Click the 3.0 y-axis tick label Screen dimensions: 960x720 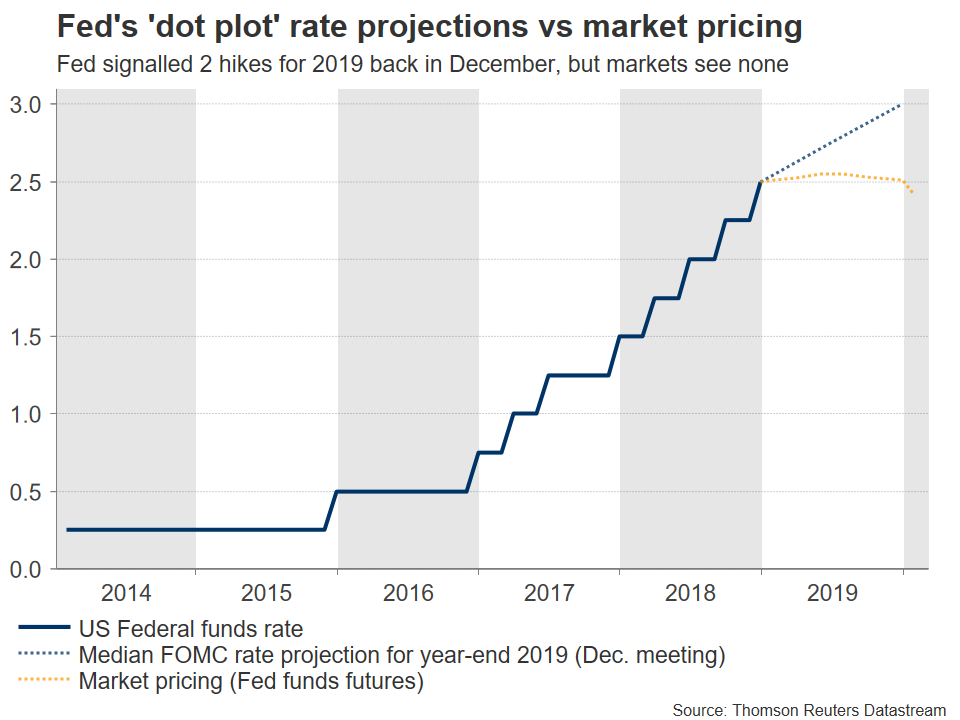pos(27,104)
